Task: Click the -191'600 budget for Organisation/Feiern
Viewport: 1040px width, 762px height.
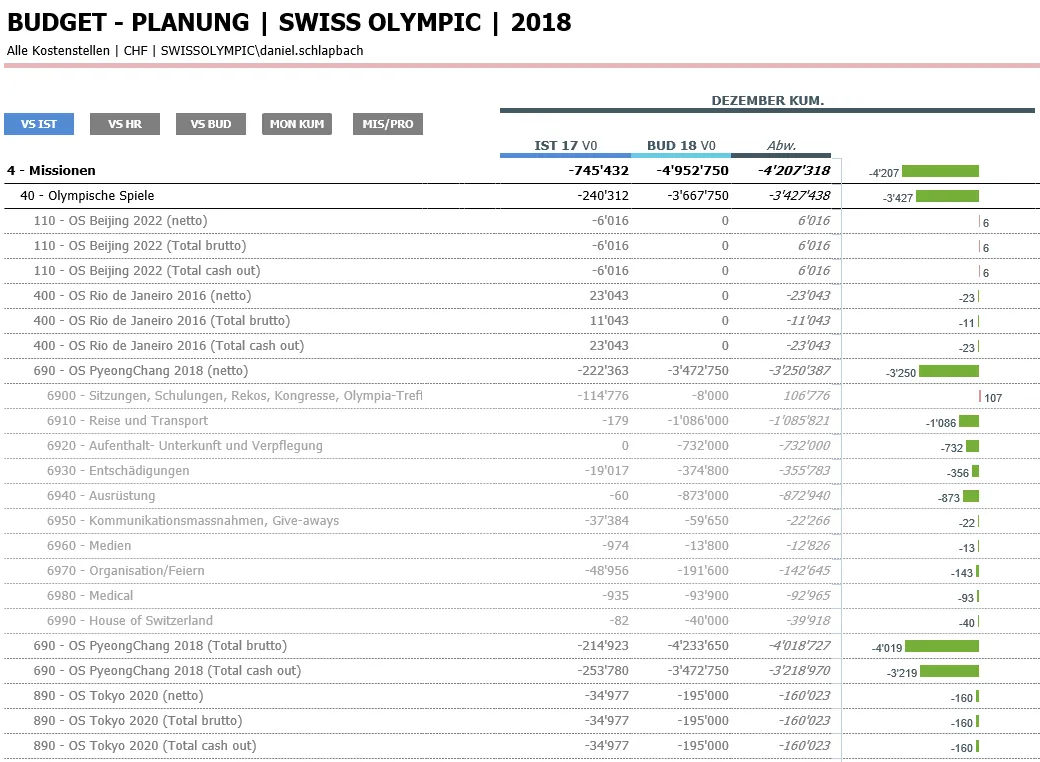Action: (702, 570)
